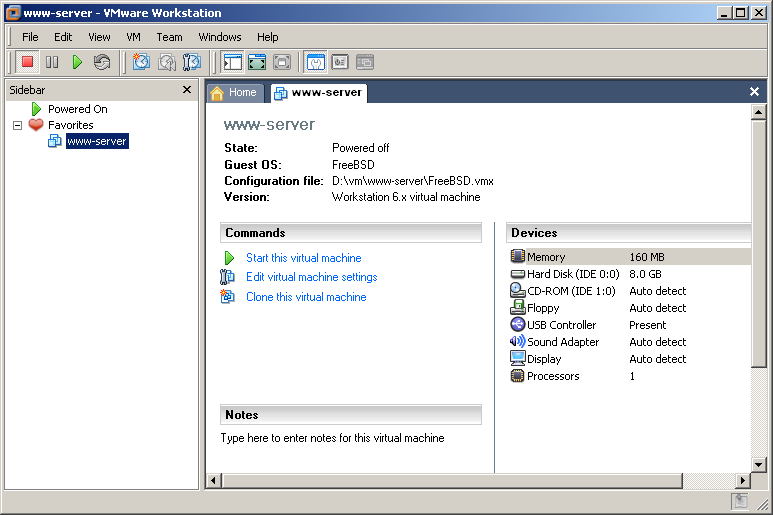Open the View menu
The image size is (773, 515).
99,37
